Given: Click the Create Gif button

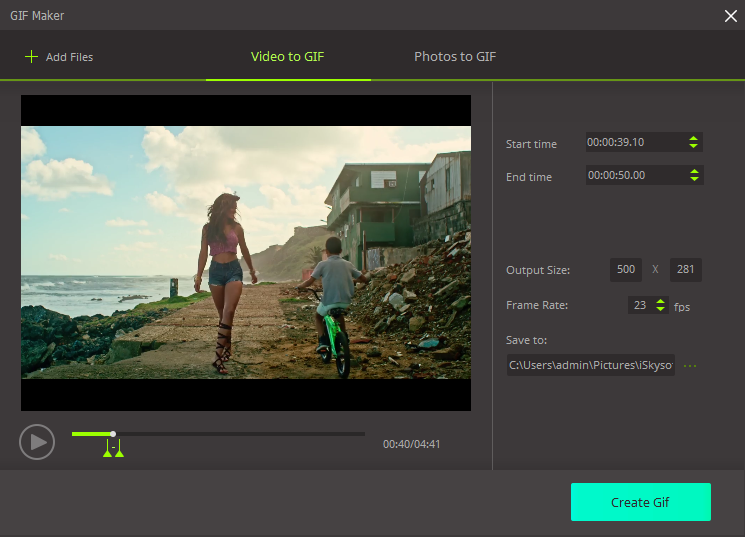Looking at the screenshot, I should [640, 502].
